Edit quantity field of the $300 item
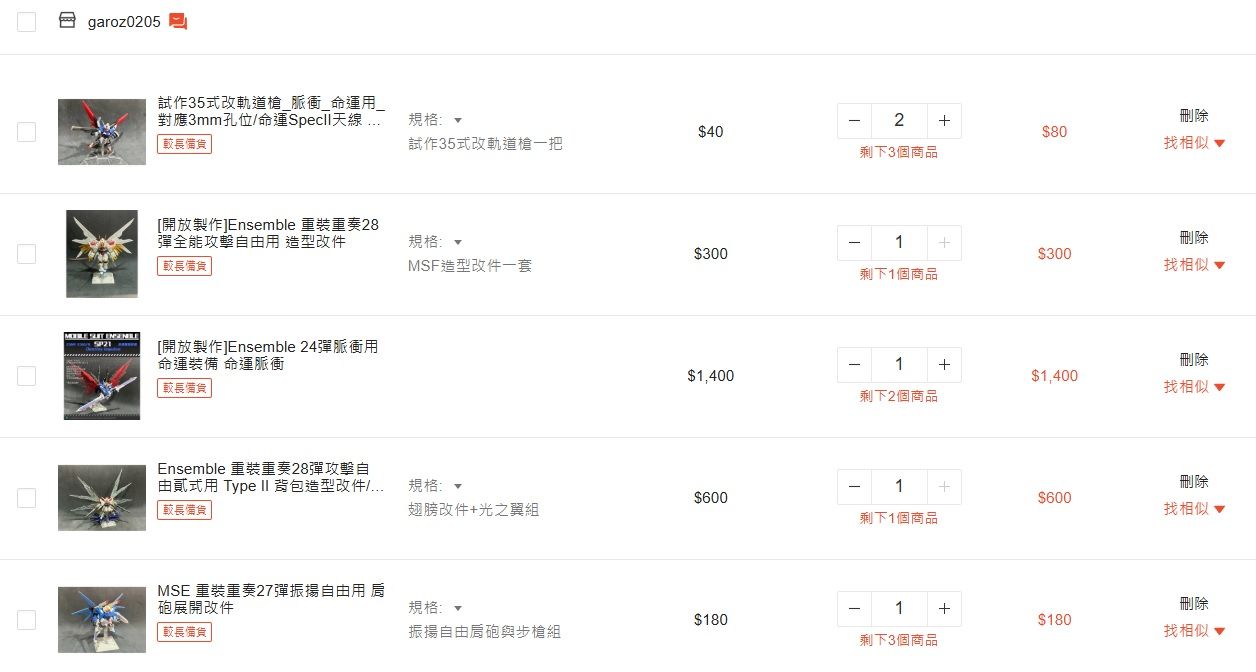Screen dimensions: 1256x672 [x=899, y=242]
